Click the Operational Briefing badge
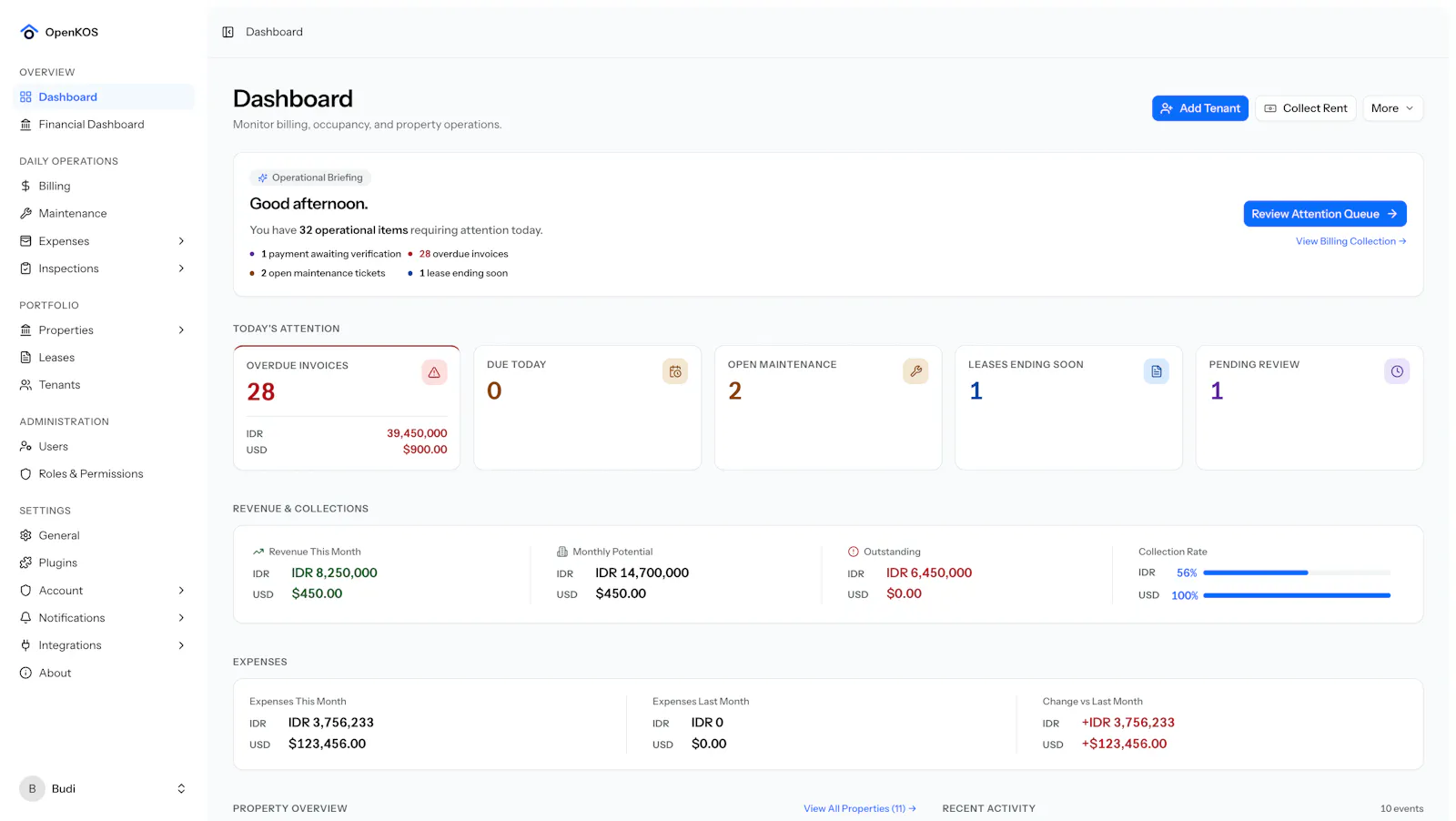This screenshot has height=821, width=1456. point(310,177)
